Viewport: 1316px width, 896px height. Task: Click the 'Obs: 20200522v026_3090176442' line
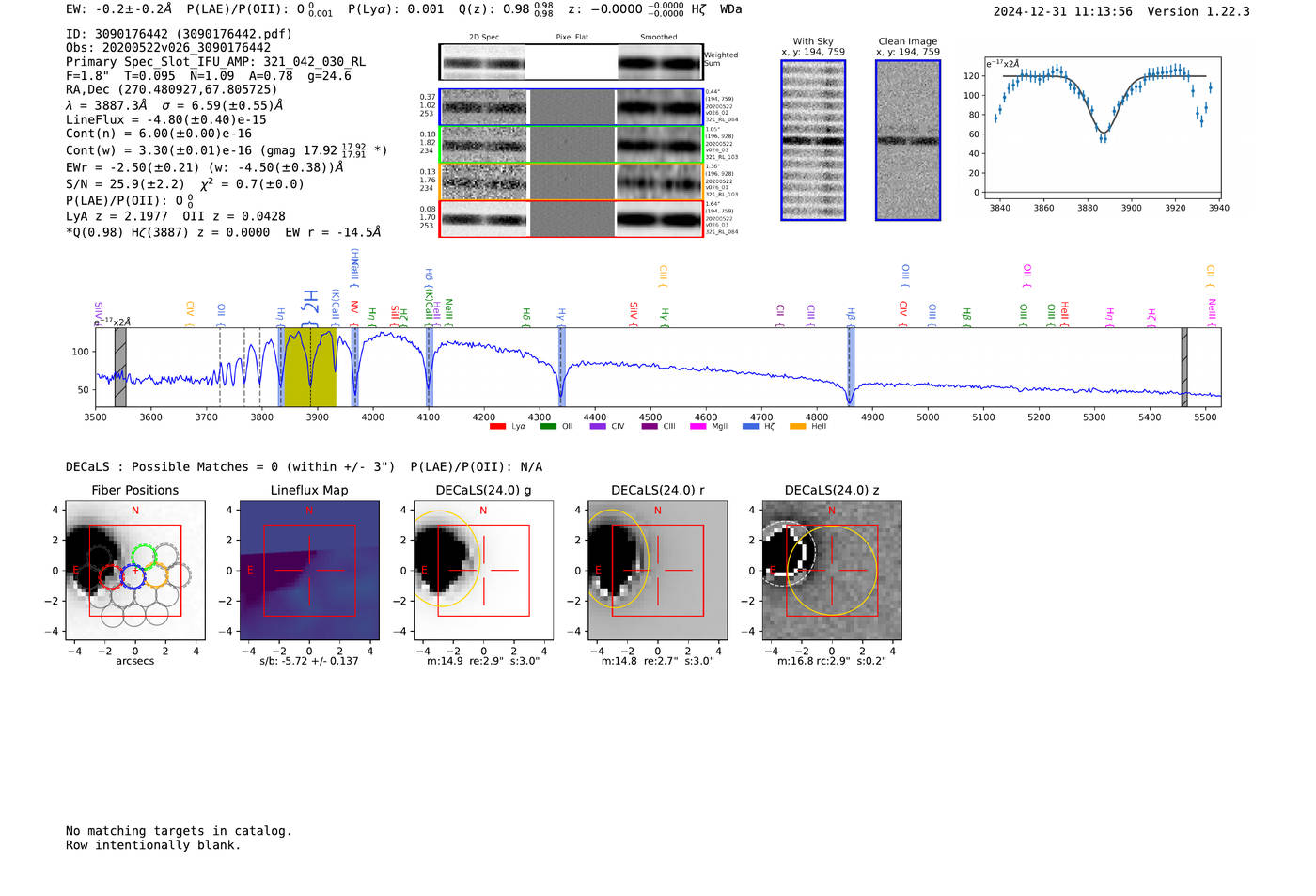pos(168,48)
